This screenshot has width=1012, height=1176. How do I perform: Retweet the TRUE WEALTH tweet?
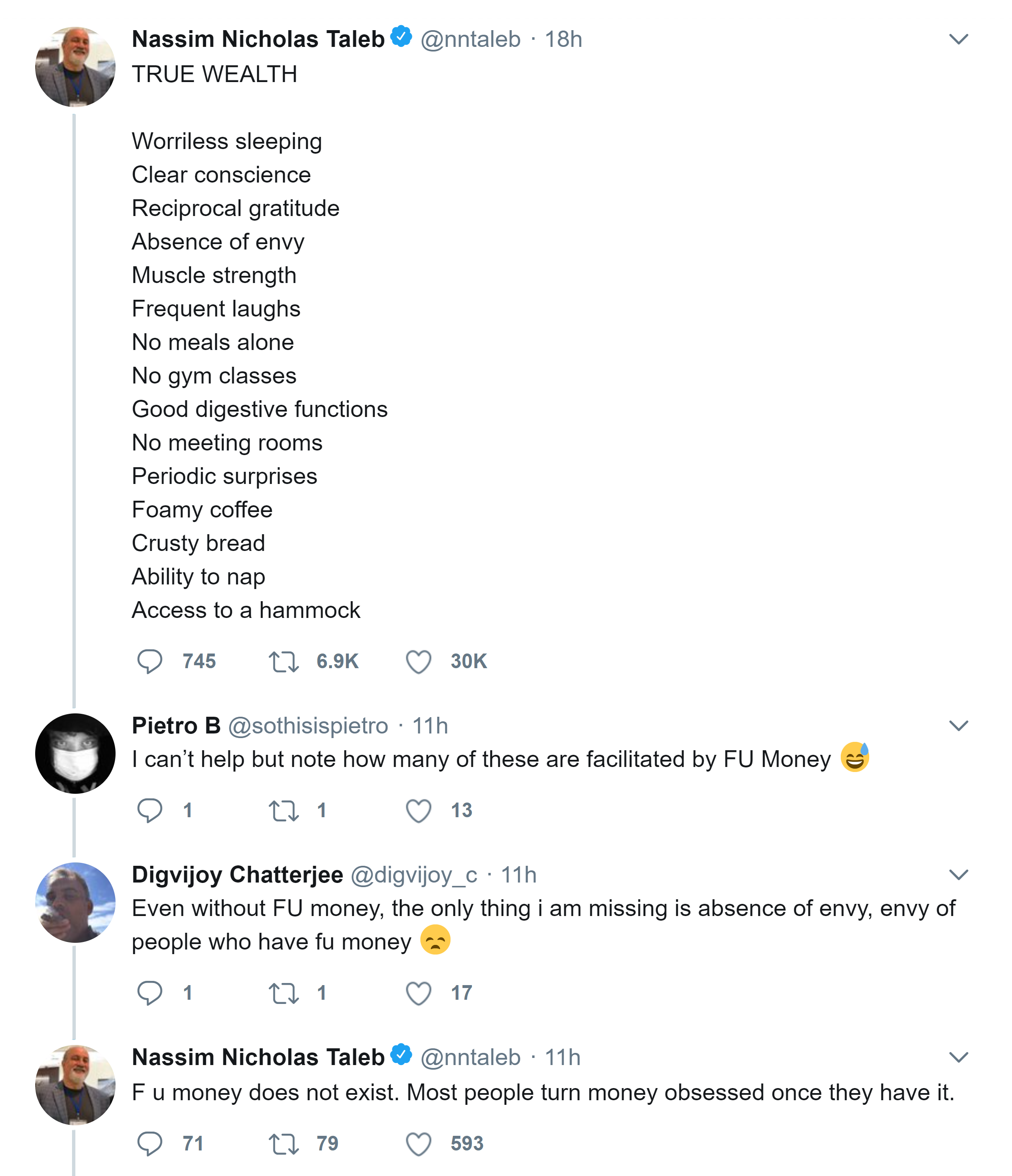[x=283, y=661]
